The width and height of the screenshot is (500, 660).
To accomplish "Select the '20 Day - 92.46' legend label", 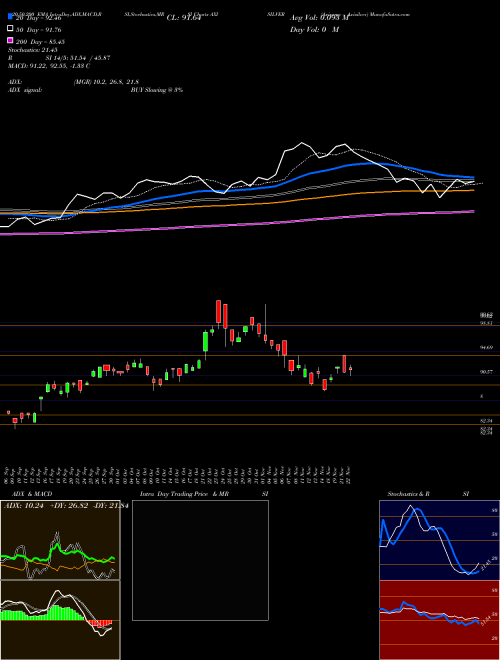I will 39,18.
